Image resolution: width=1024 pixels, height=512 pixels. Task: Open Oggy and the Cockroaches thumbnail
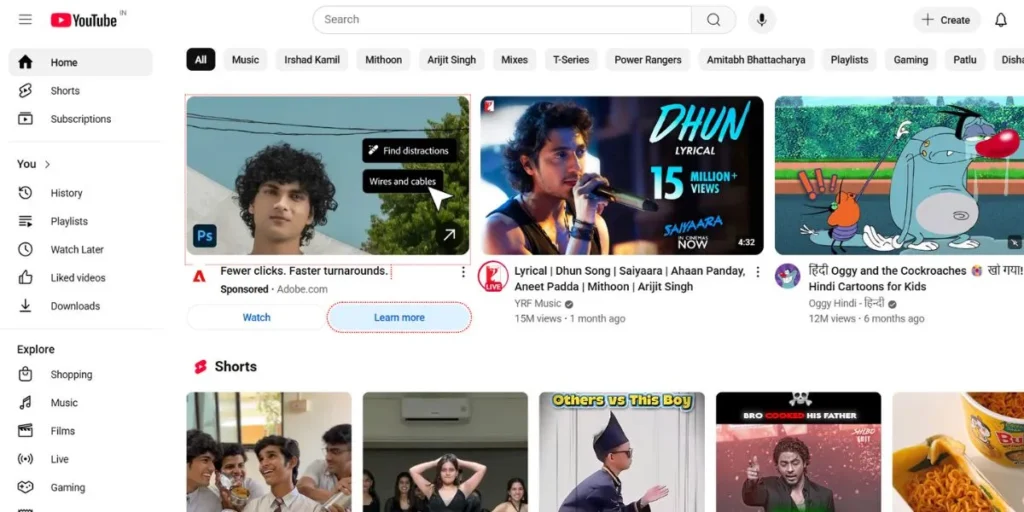pos(899,175)
